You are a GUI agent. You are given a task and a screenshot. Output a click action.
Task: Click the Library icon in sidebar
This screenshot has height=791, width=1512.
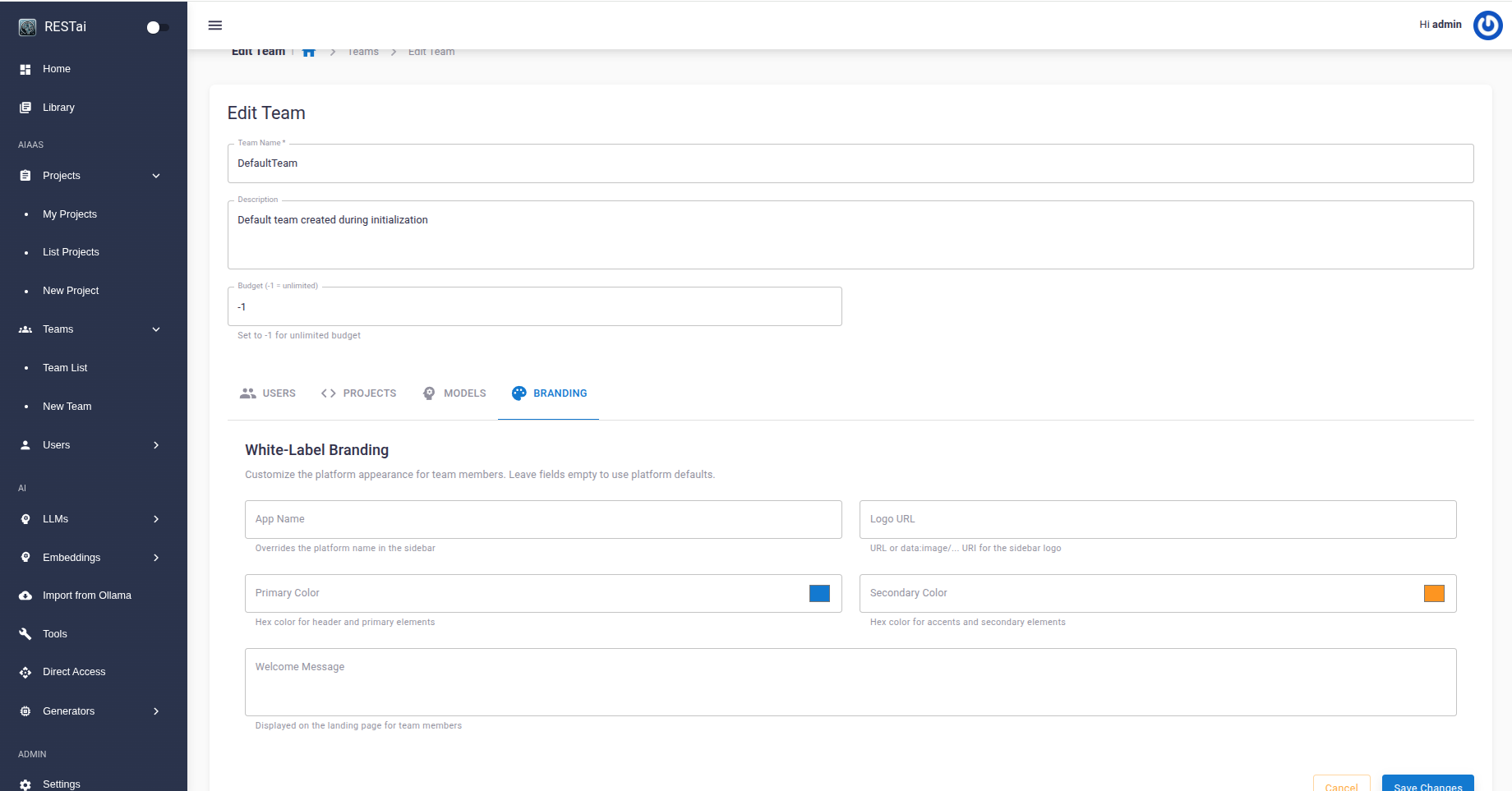click(25, 108)
